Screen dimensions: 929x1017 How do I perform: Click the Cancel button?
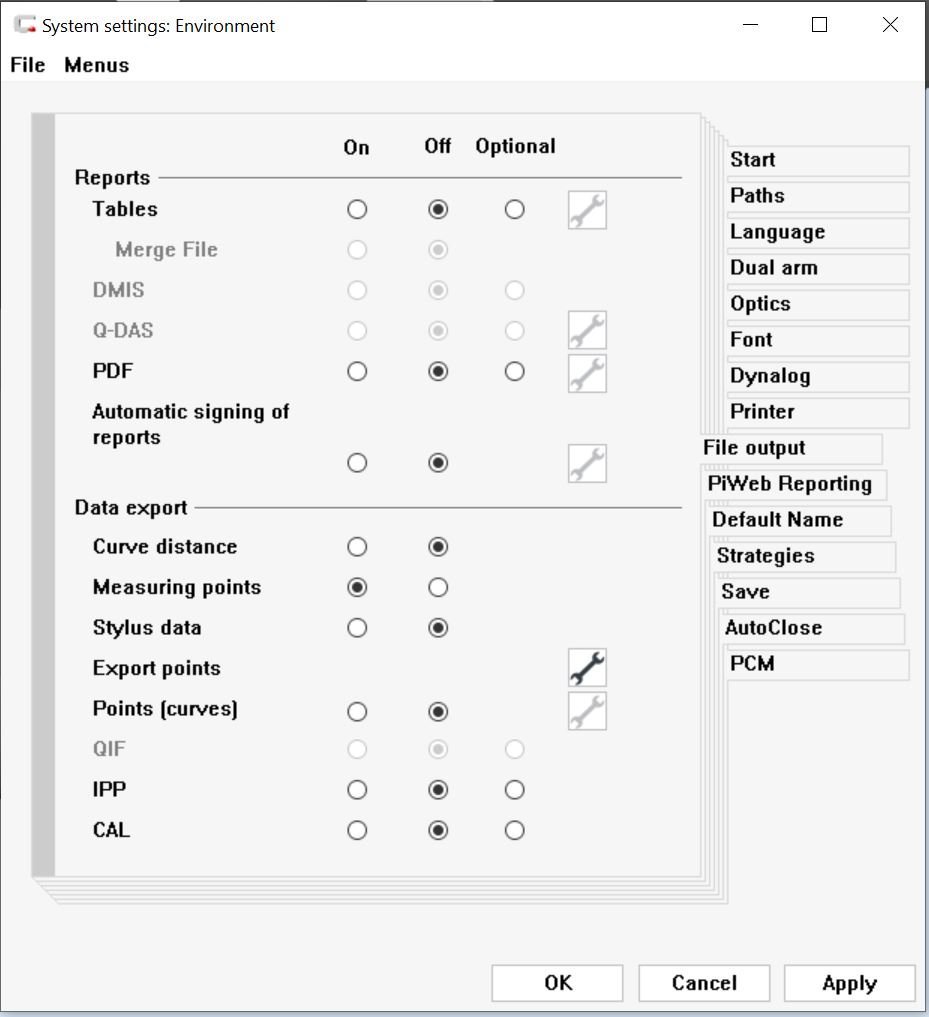tap(704, 983)
